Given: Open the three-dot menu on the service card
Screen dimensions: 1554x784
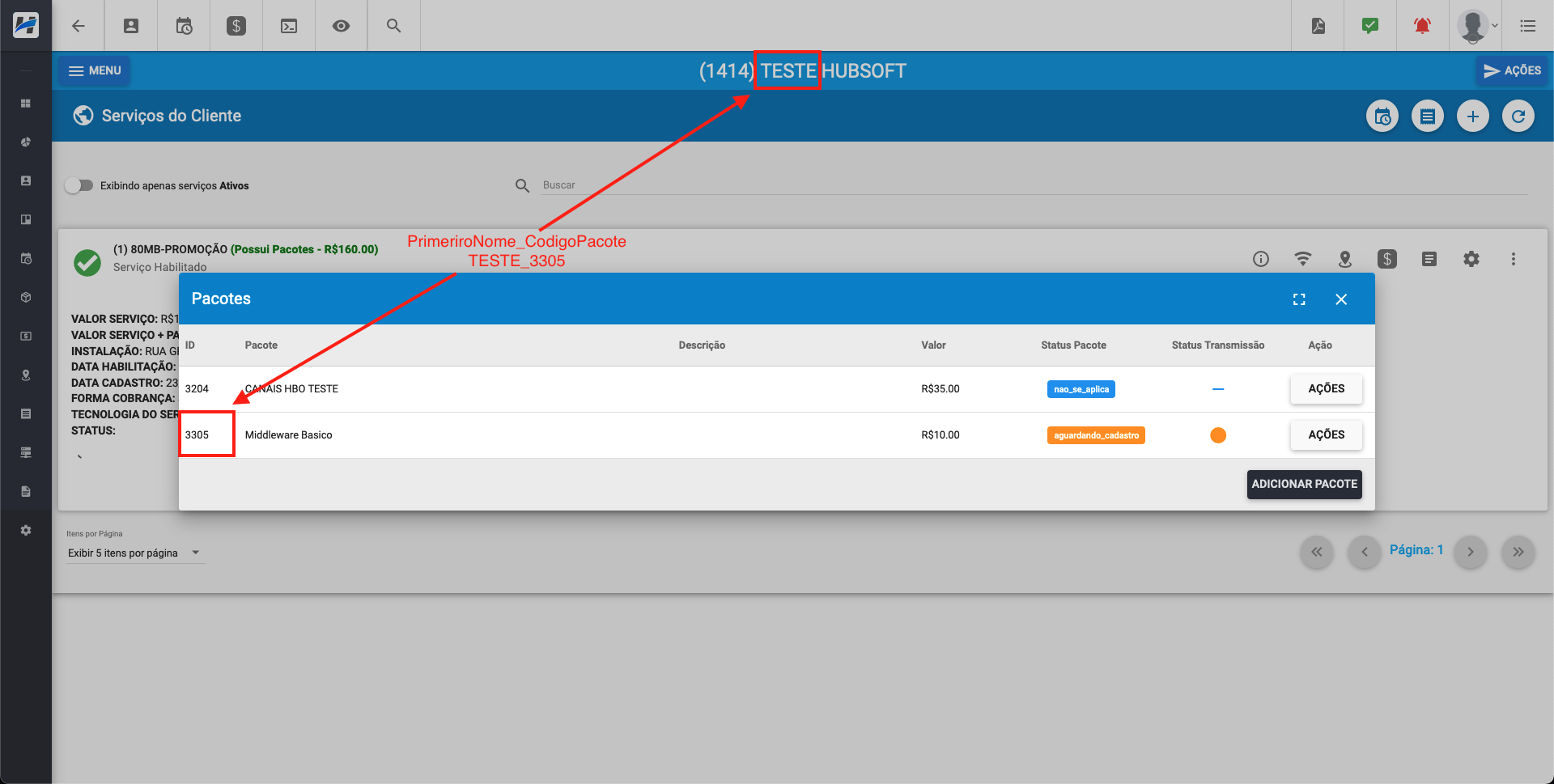Looking at the screenshot, I should [x=1514, y=259].
